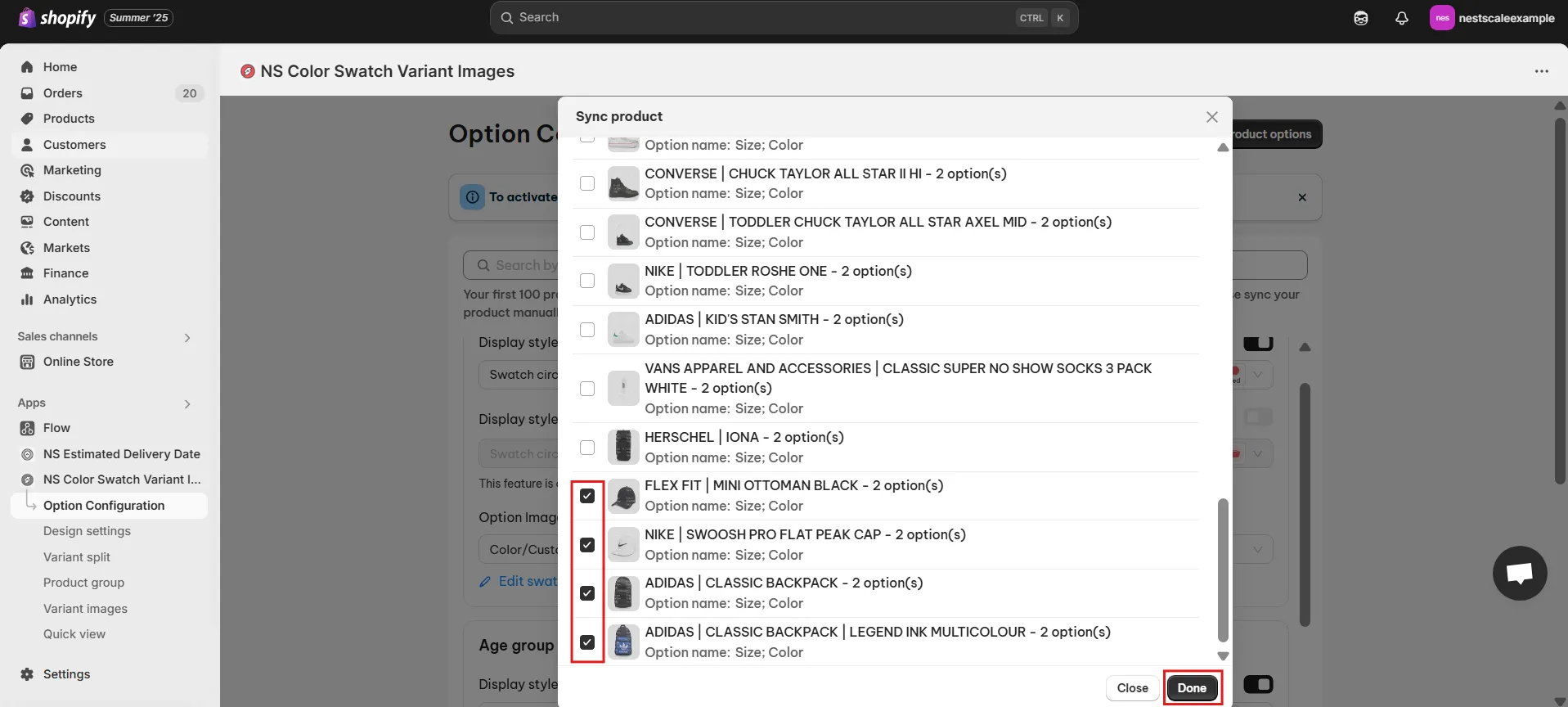Image resolution: width=1568 pixels, height=707 pixels.
Task: Close the Sync product dialog with X
Action: 1212,117
